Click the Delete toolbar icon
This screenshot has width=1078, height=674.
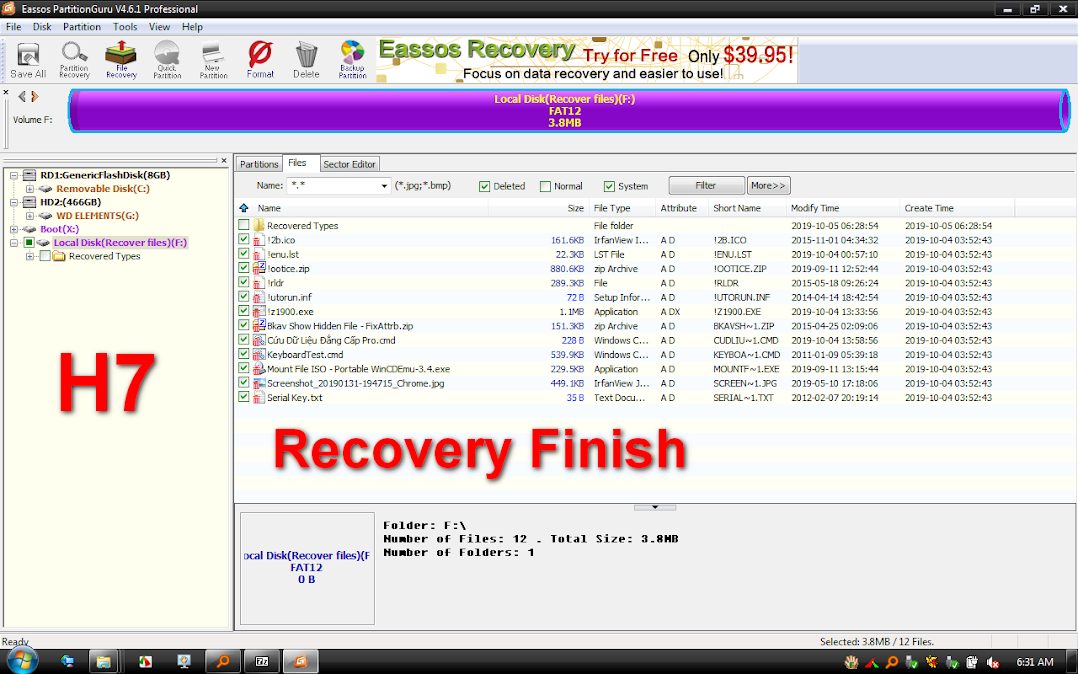click(306, 60)
